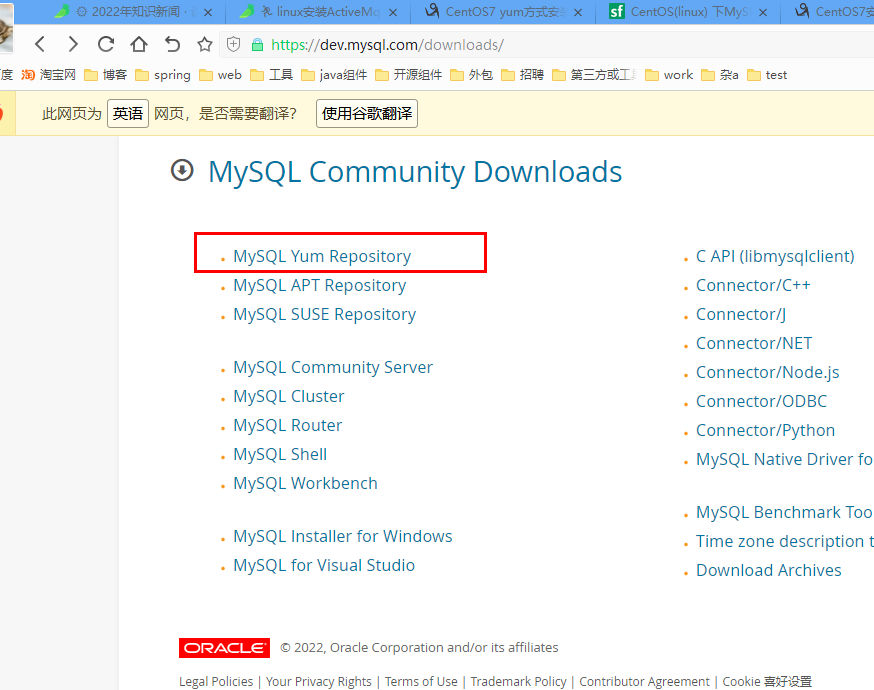Close the CentOS(linux) 下MySQL tab
Viewport: 874px width, 690px height.
[763, 12]
